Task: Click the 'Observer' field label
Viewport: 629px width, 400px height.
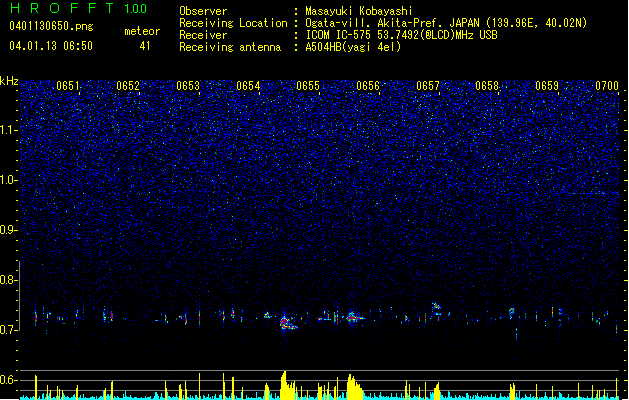Action: [203, 11]
